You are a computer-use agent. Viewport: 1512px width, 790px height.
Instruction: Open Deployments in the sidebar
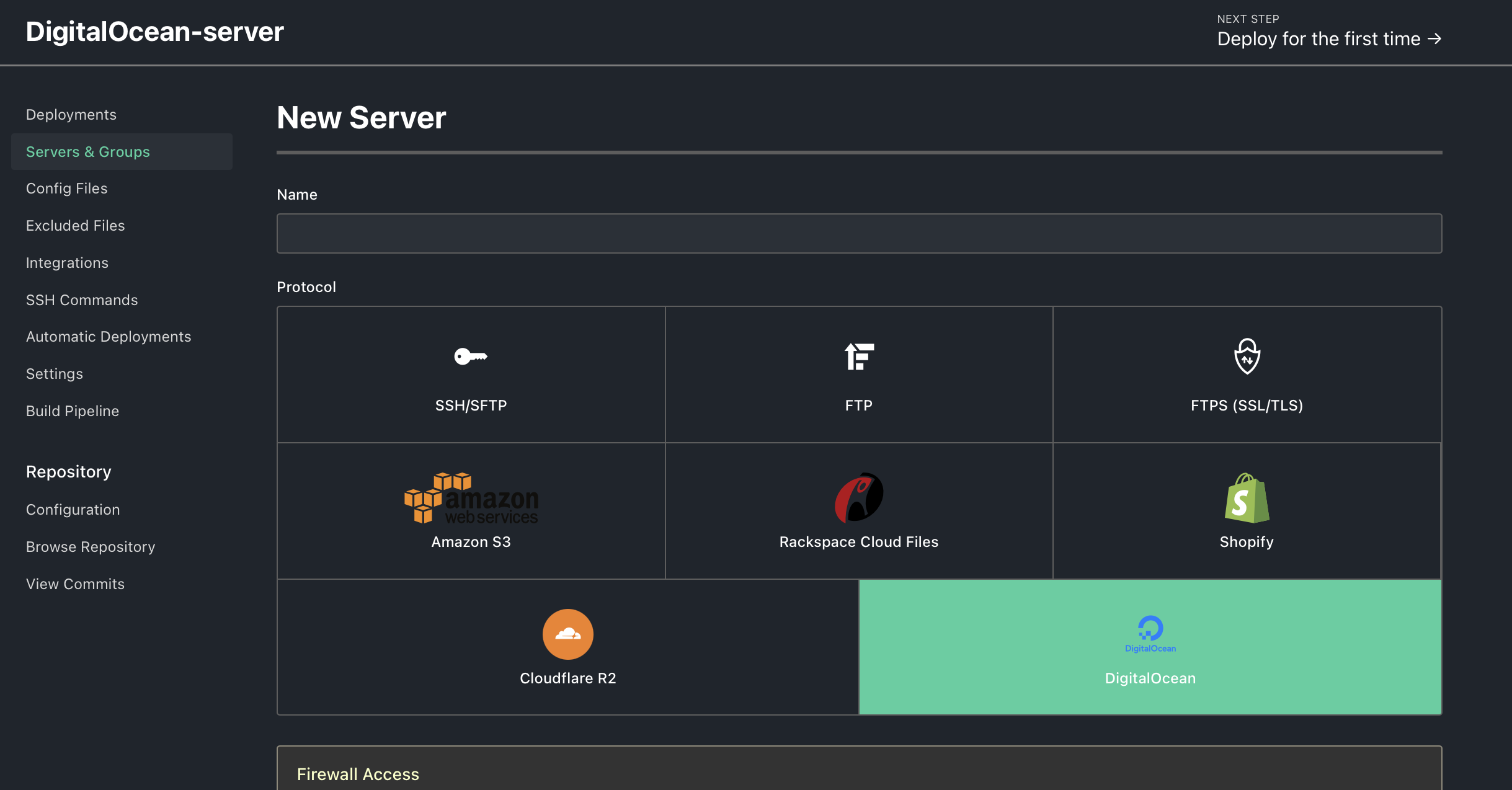[x=71, y=115]
